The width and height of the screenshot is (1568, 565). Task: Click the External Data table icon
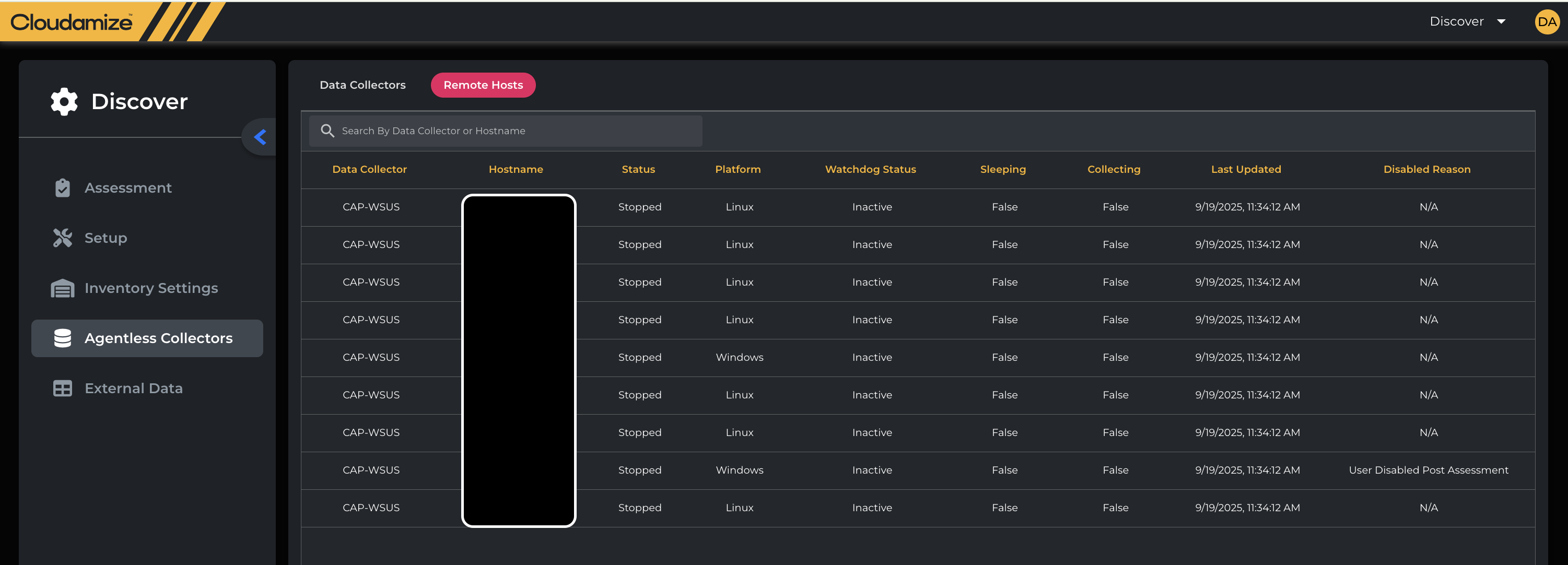[x=62, y=388]
